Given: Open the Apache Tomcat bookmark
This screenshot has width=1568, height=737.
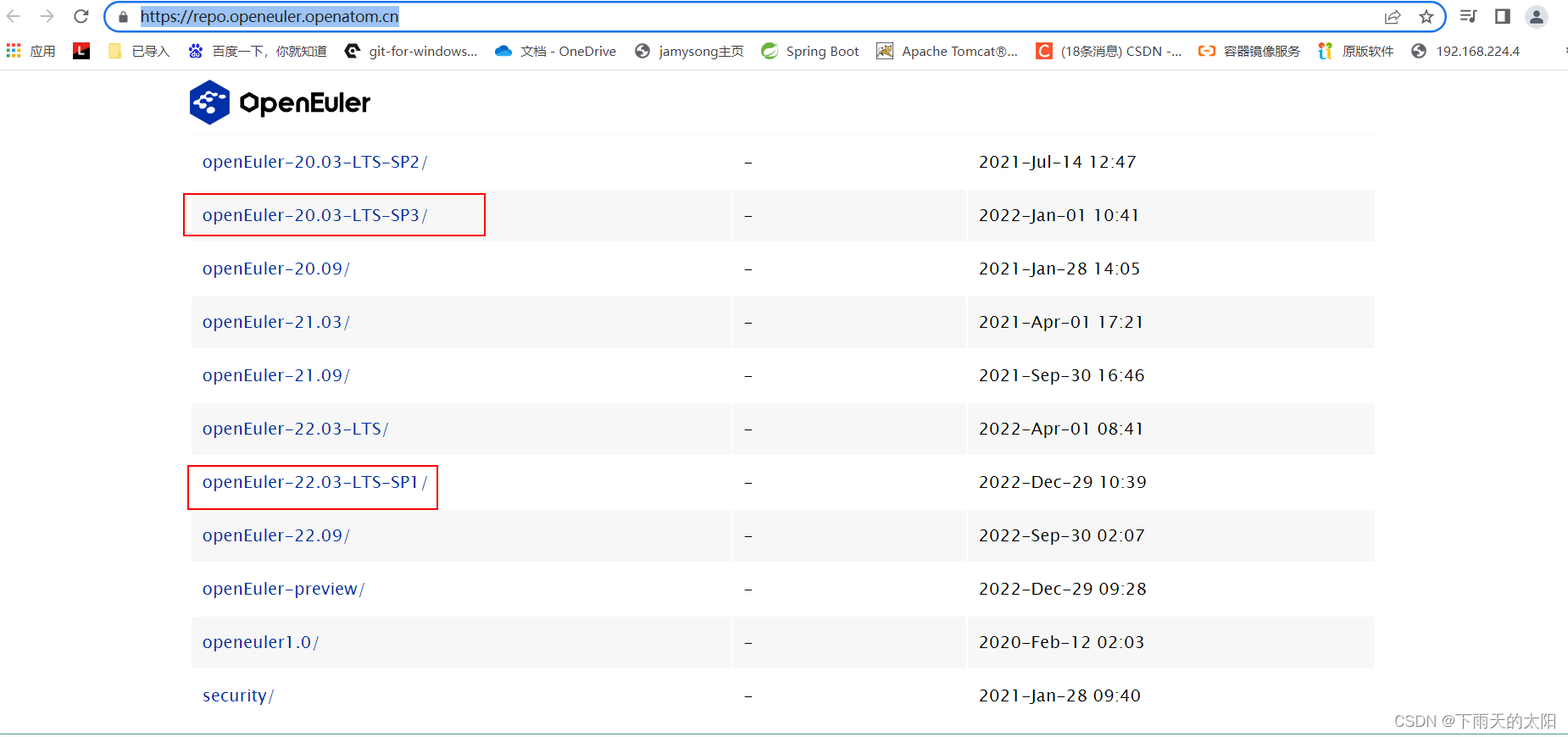Looking at the screenshot, I should [x=948, y=51].
